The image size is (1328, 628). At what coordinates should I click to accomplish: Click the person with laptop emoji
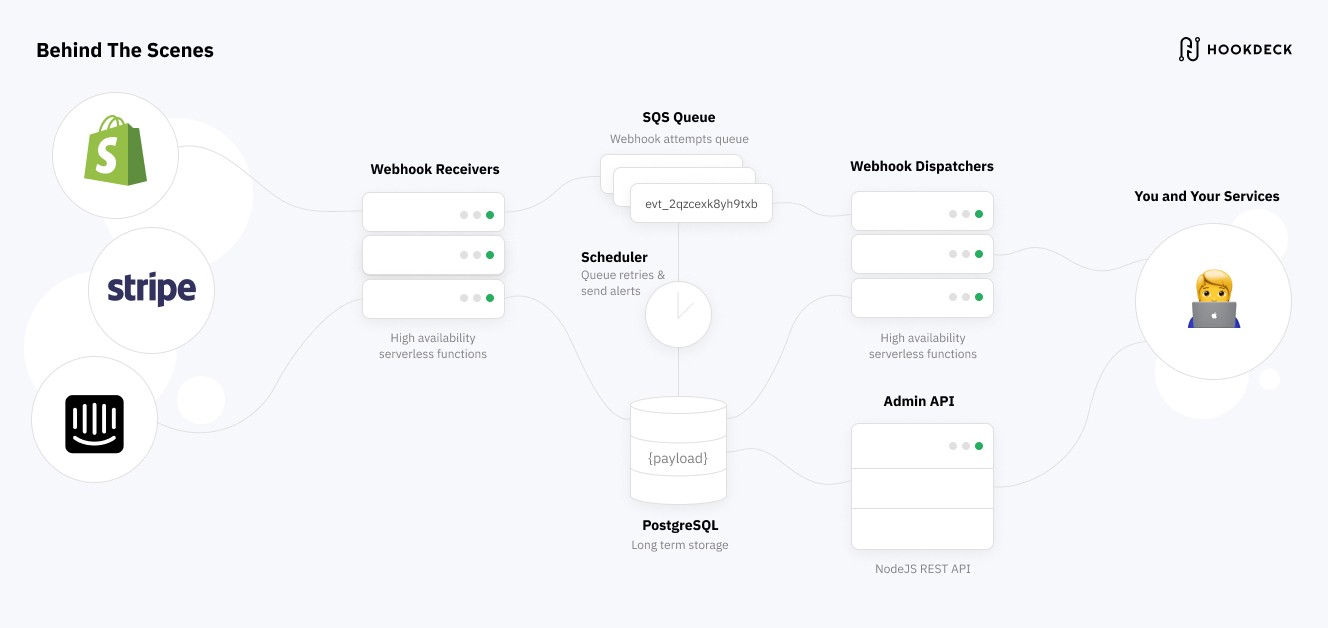[1213, 299]
